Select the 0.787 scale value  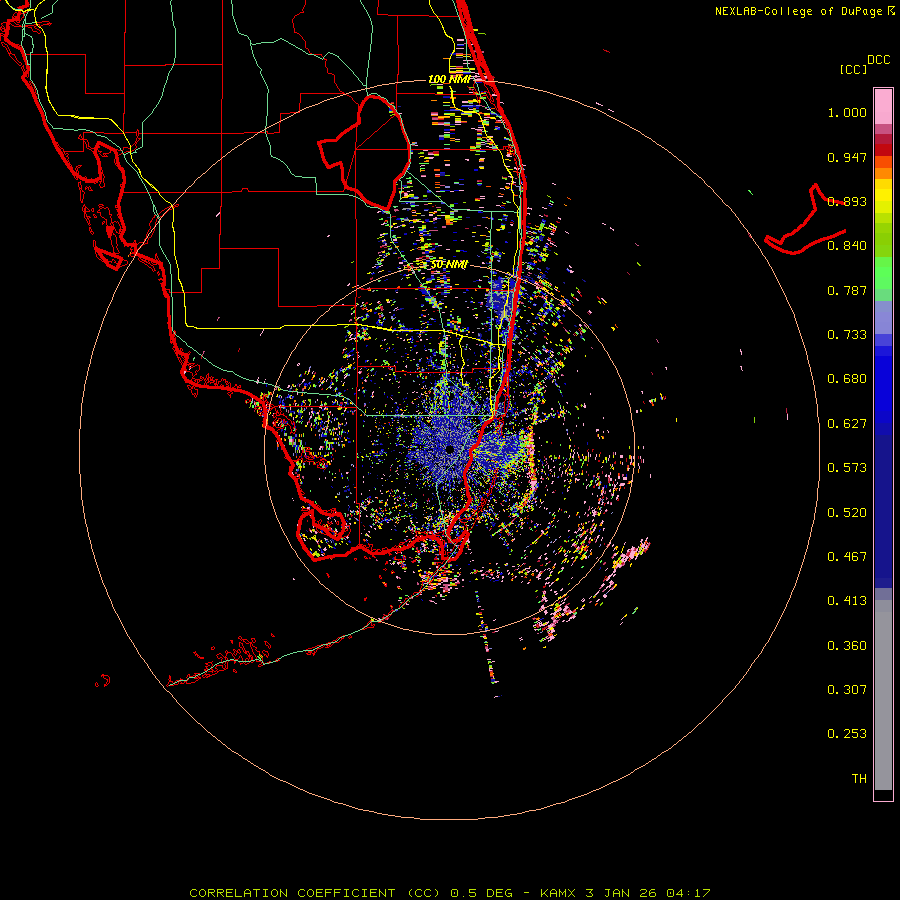coord(847,290)
